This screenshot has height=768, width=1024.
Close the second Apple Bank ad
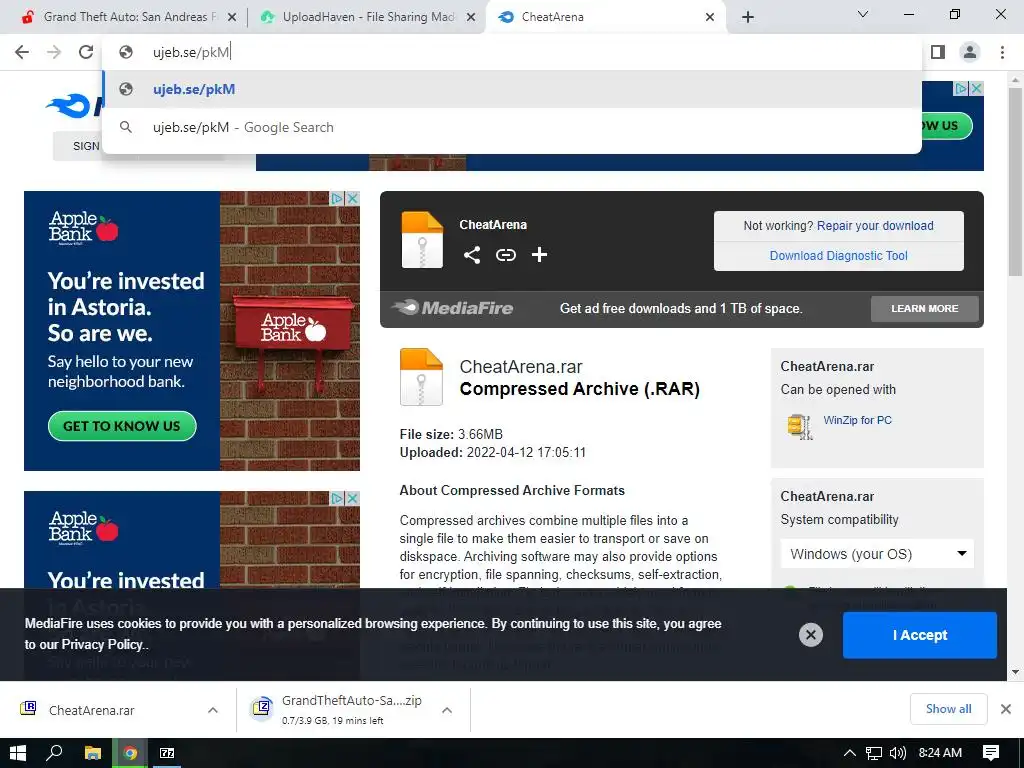(352, 498)
